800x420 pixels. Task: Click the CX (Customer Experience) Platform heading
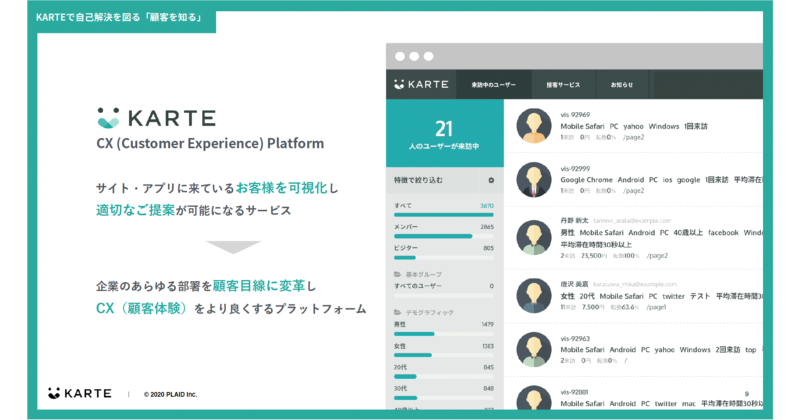coord(210,143)
